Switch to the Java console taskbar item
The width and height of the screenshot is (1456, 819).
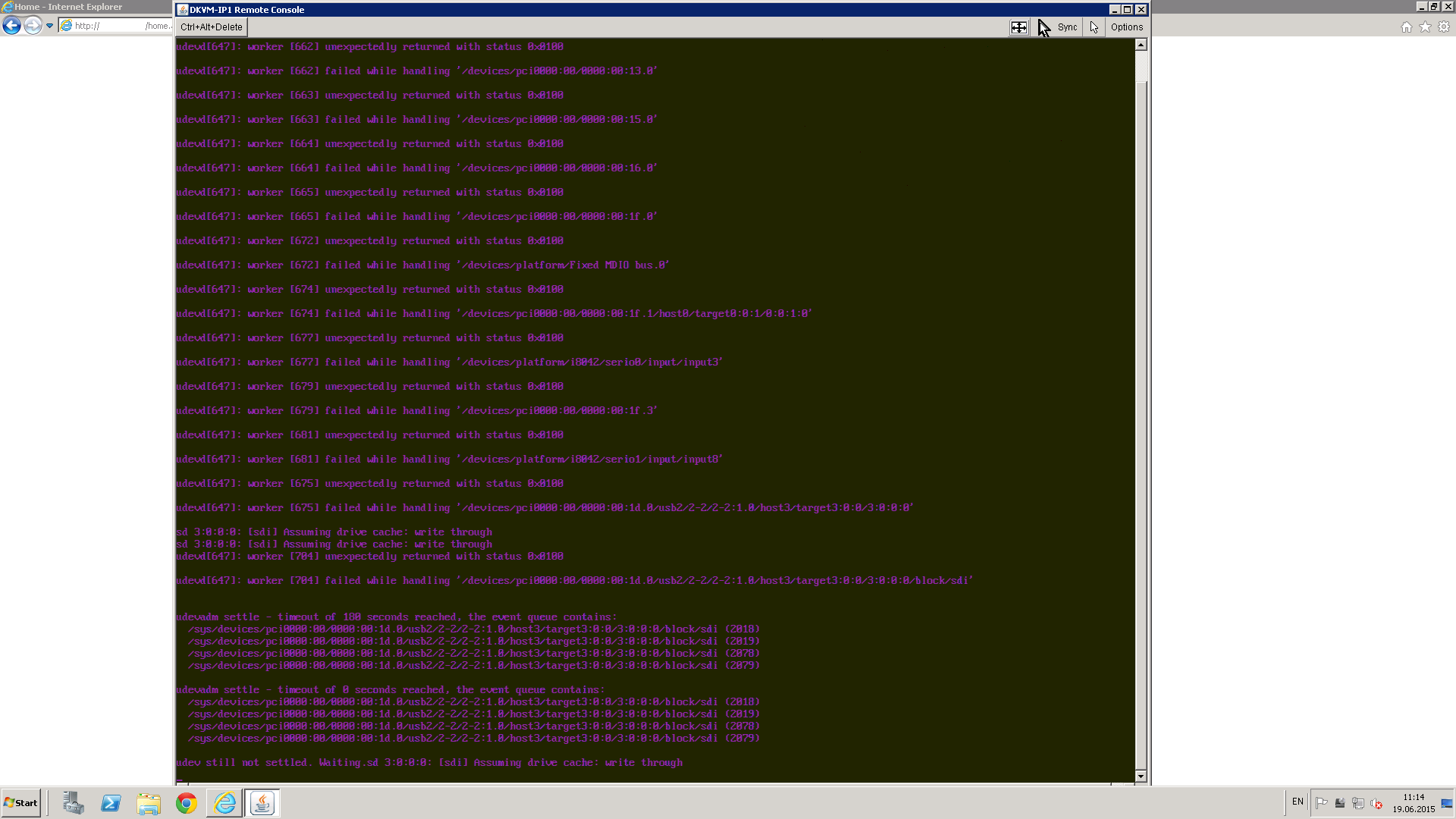tap(262, 802)
